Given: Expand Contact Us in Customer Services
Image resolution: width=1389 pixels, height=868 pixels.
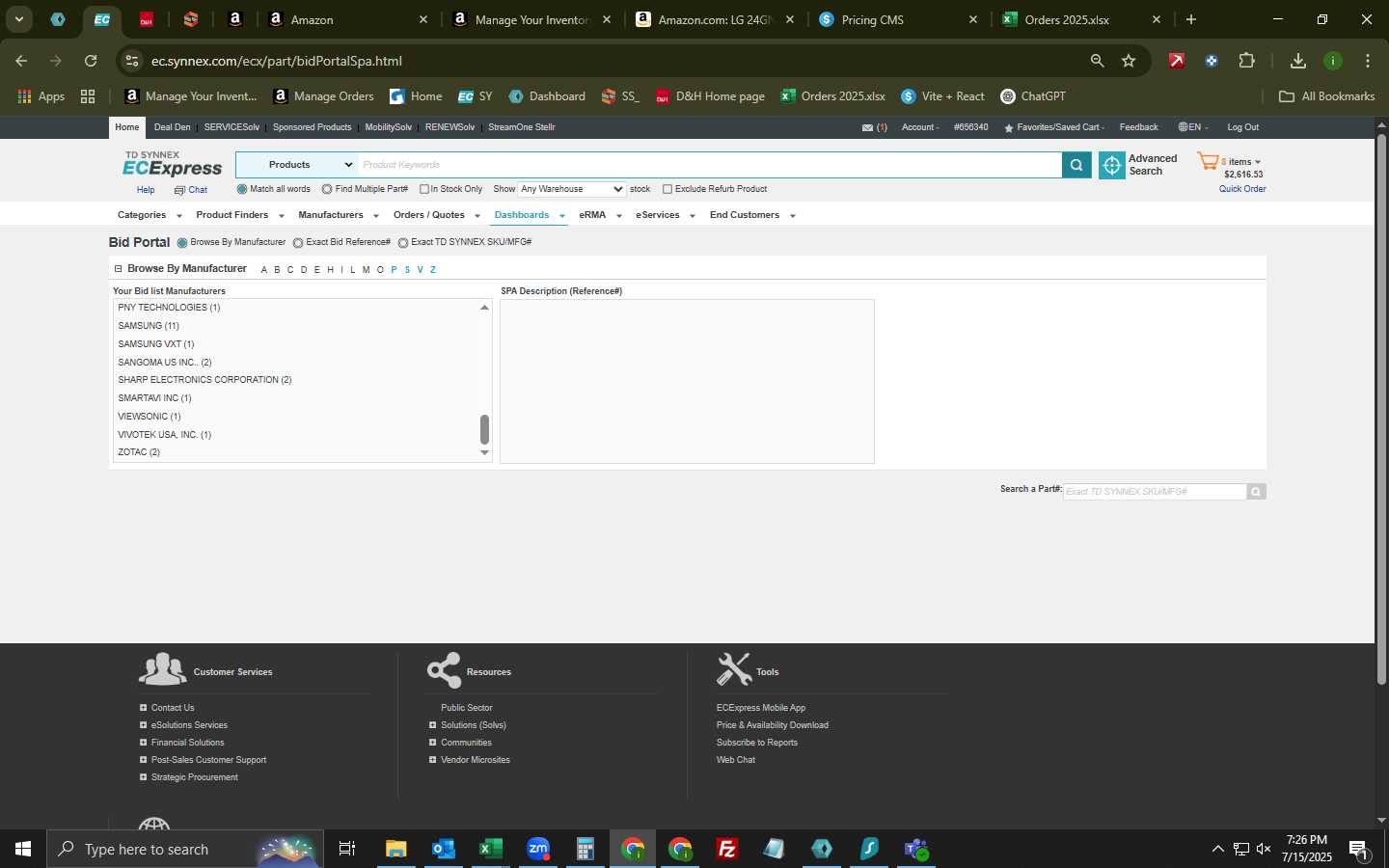Looking at the screenshot, I should click(143, 708).
